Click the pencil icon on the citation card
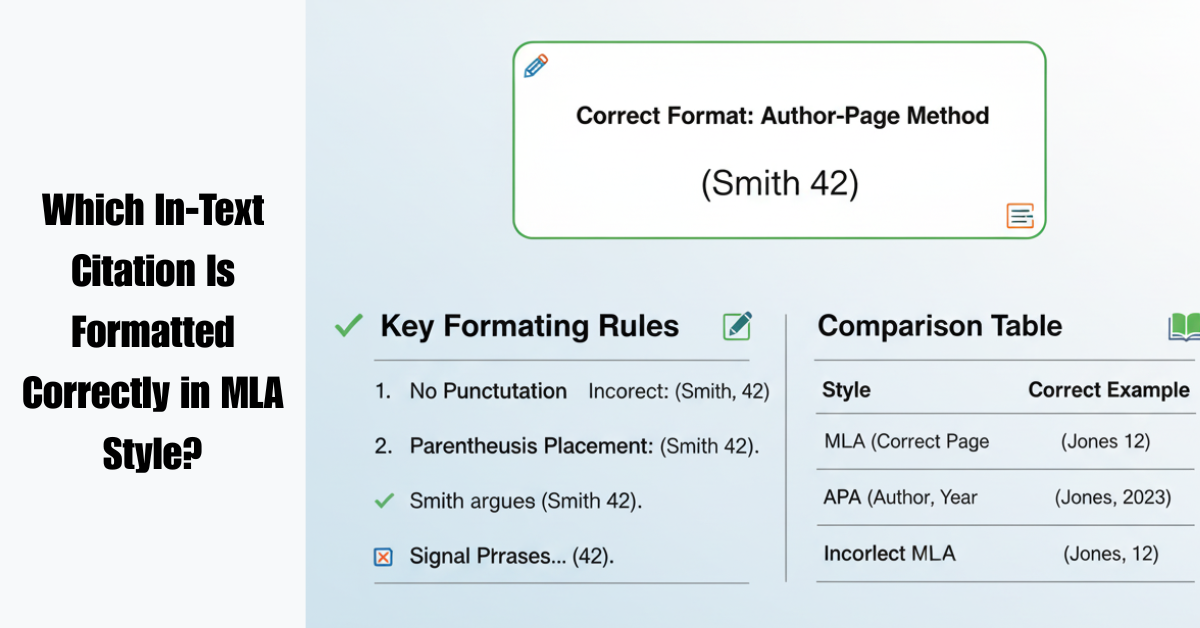This screenshot has height=628, width=1200. pyautogui.click(x=534, y=67)
